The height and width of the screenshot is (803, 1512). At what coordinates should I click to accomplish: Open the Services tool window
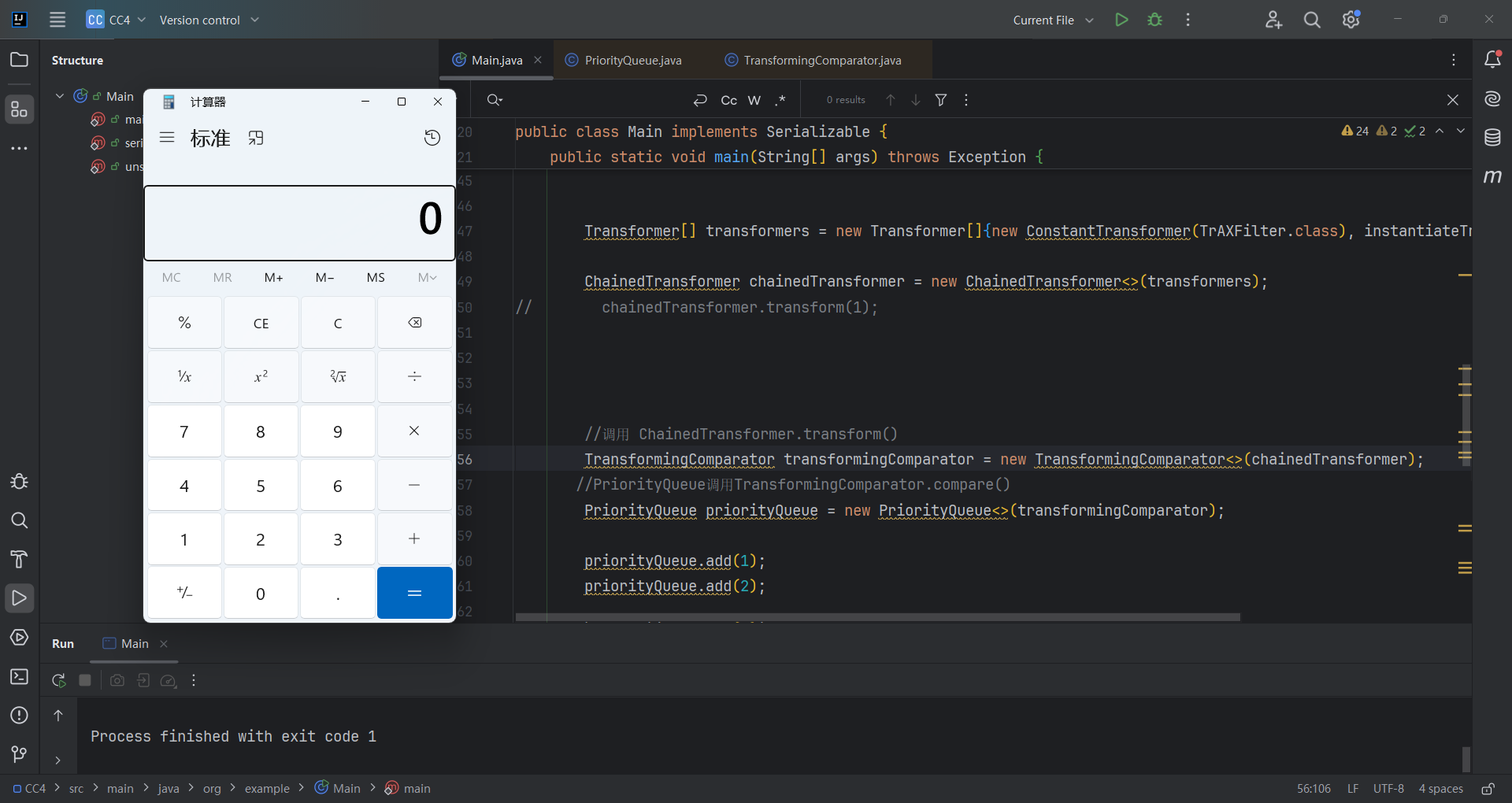[x=20, y=638]
